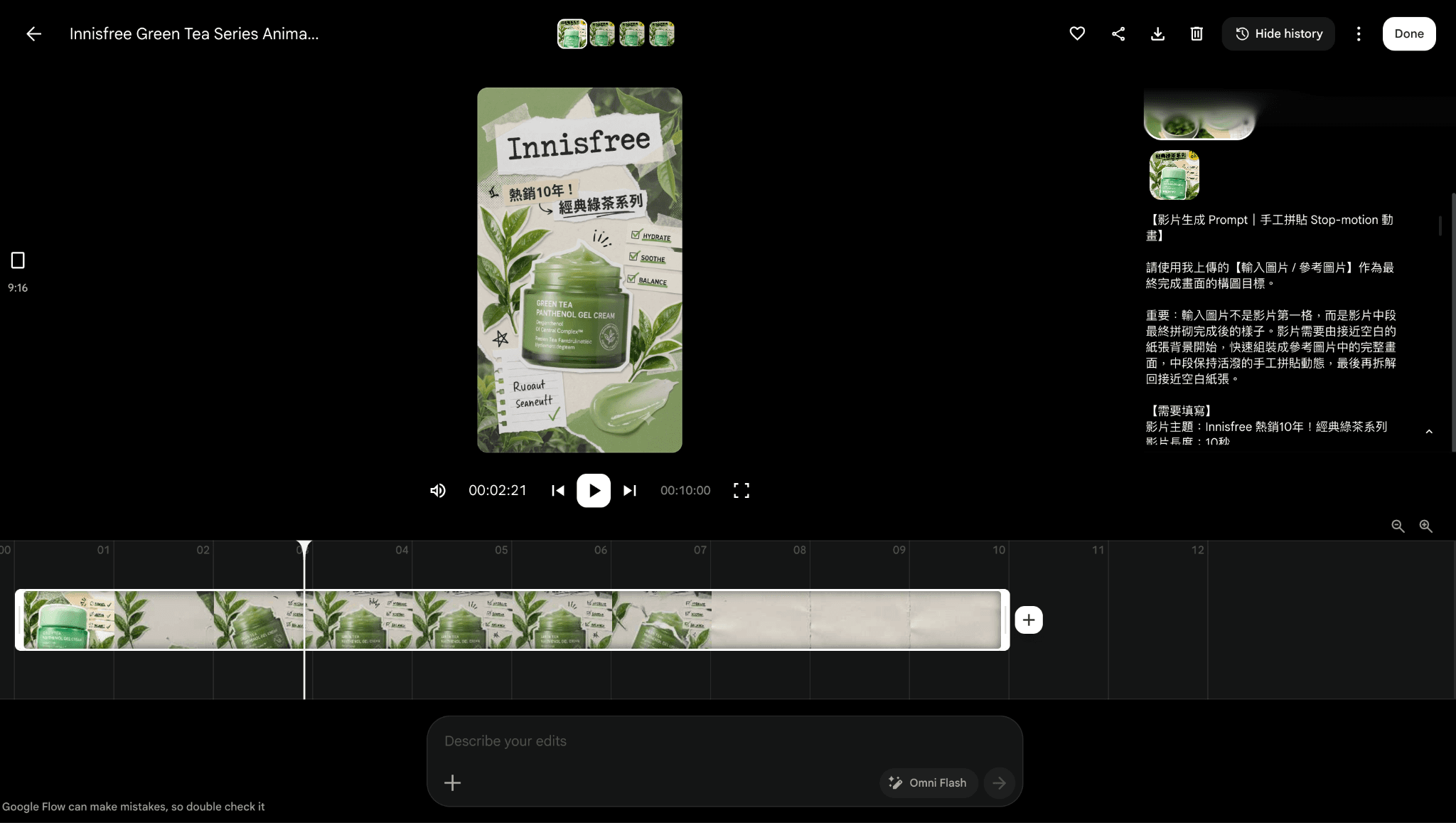Submit the edit with the arrow button

click(999, 782)
